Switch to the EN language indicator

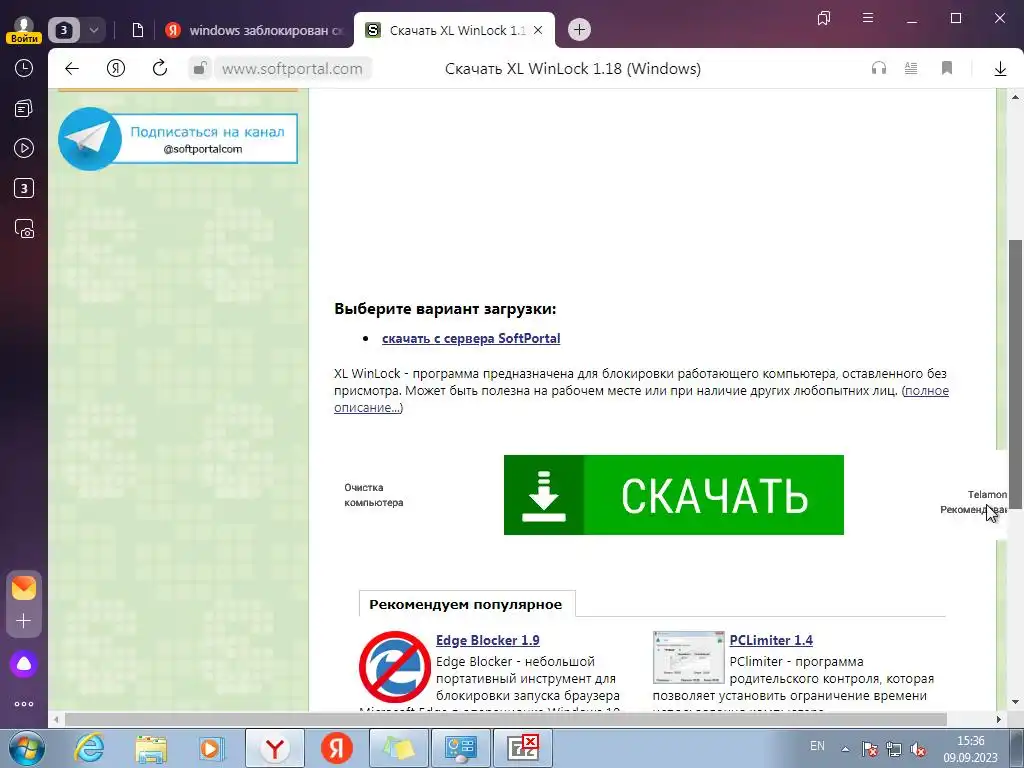(817, 746)
